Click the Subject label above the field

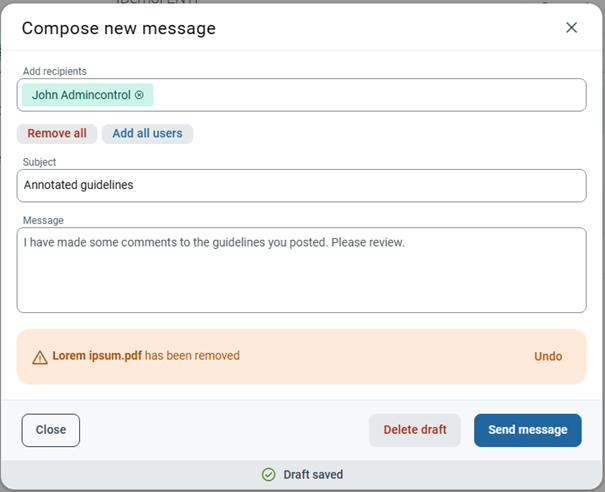[x=39, y=162]
